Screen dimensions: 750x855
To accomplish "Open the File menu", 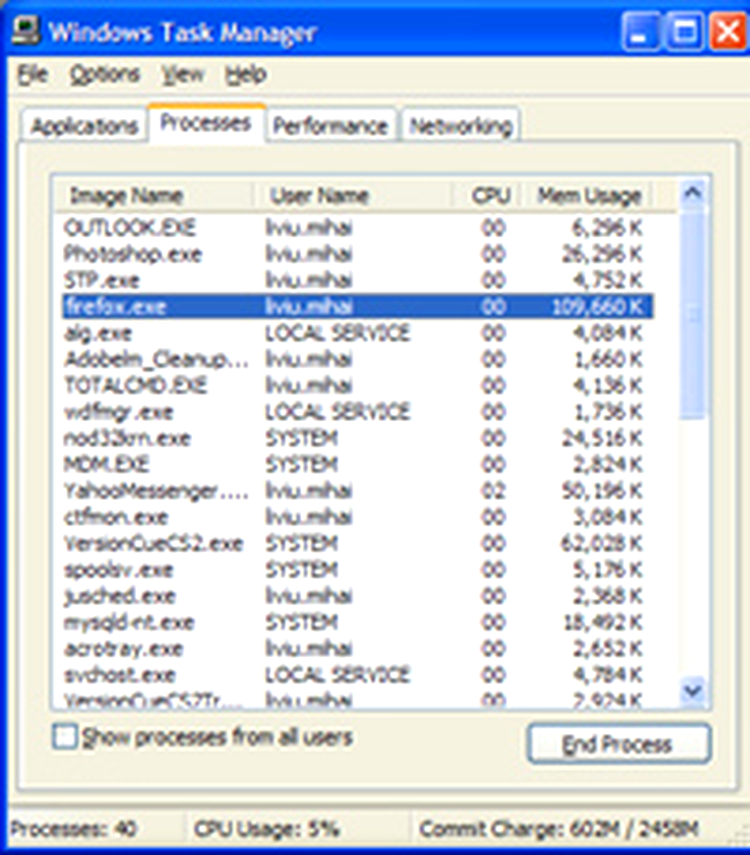I will [33, 75].
